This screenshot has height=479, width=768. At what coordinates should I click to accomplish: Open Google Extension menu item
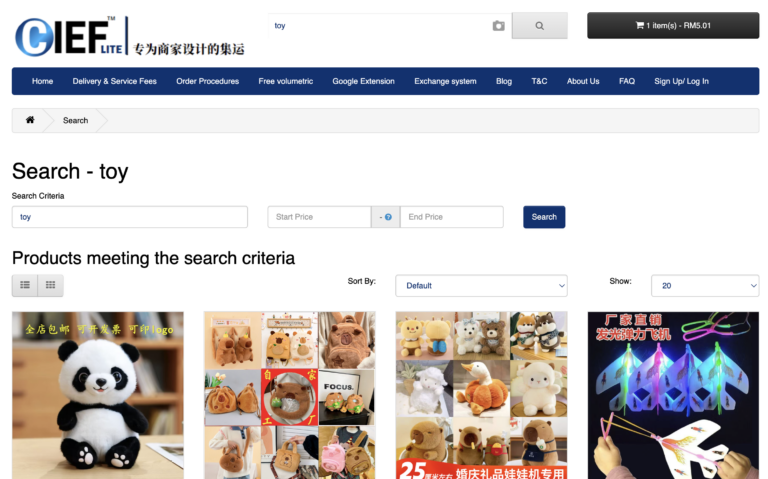point(363,81)
